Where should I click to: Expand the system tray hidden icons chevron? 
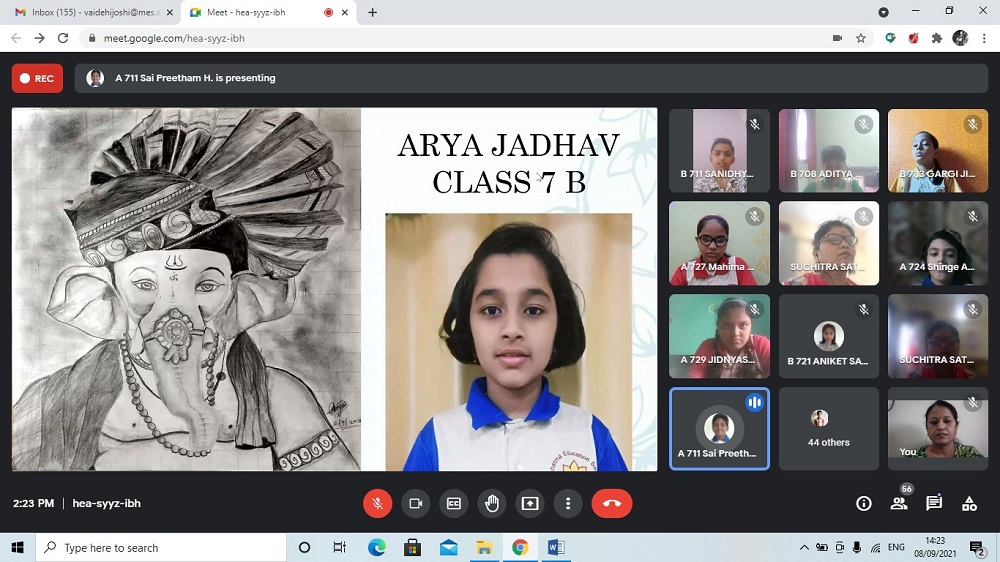804,548
